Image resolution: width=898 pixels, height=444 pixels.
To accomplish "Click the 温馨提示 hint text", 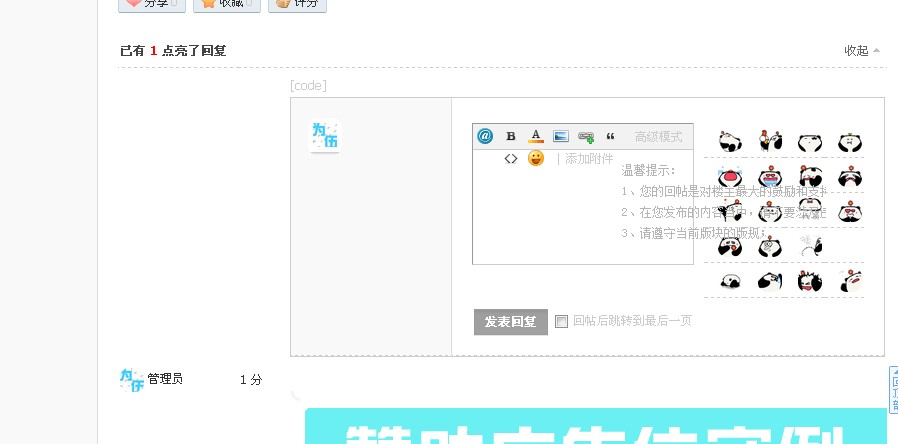I will click(649, 170).
